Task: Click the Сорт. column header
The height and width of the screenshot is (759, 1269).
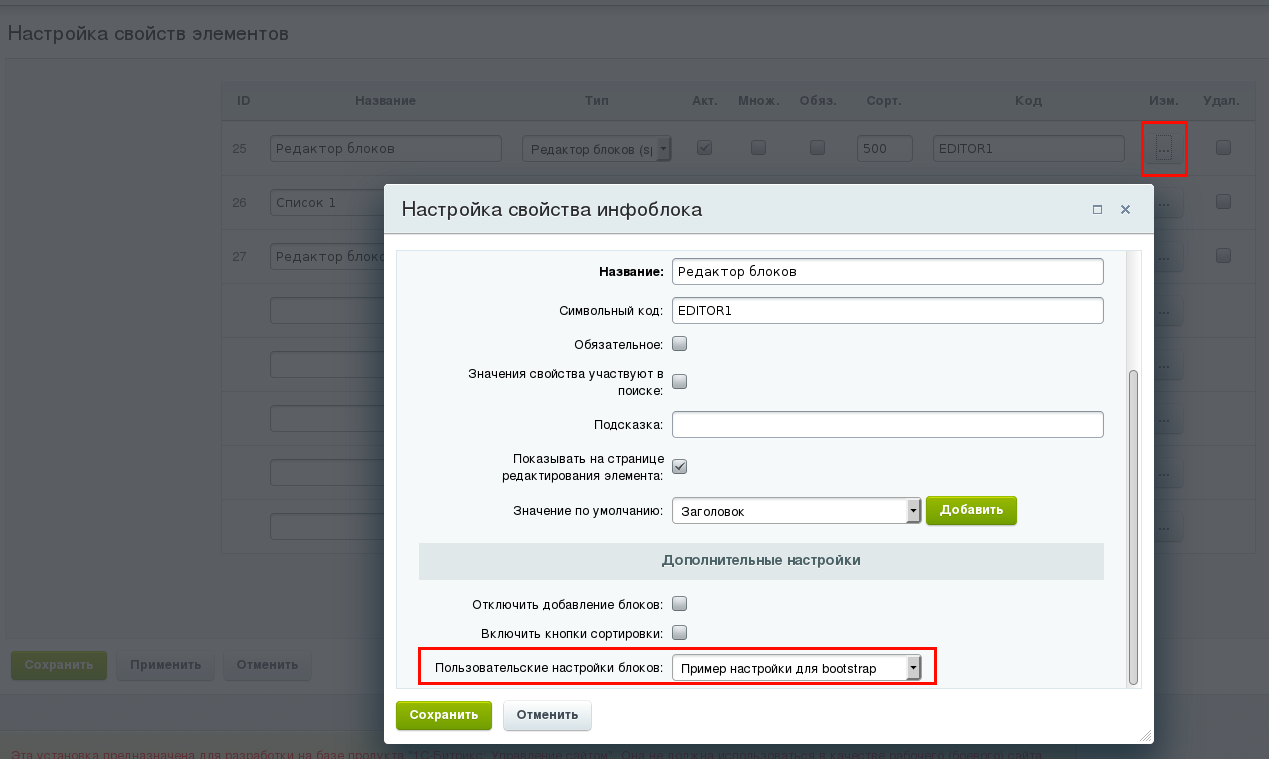Action: pos(884,101)
